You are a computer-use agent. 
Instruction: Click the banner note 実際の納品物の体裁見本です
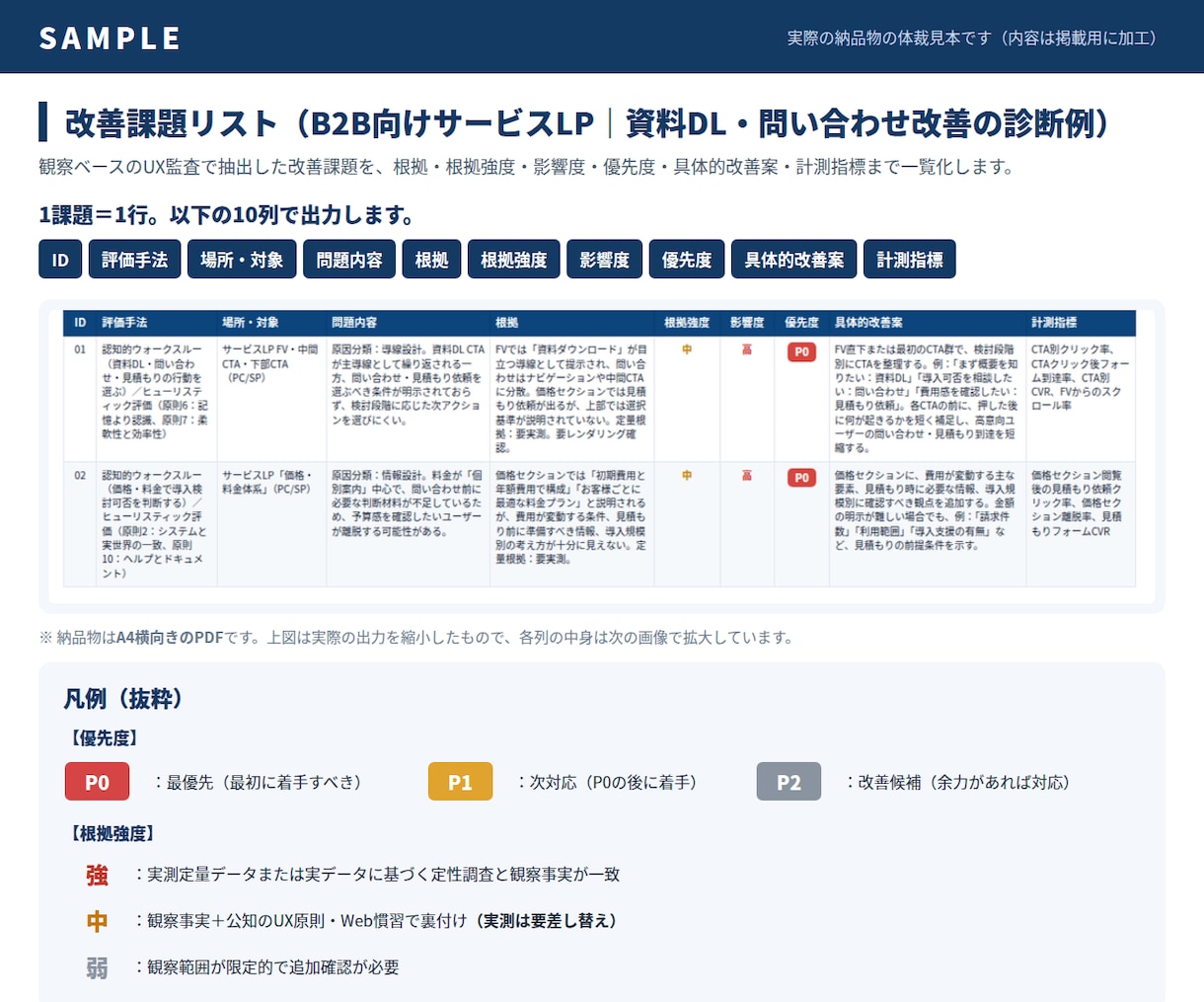point(975,38)
